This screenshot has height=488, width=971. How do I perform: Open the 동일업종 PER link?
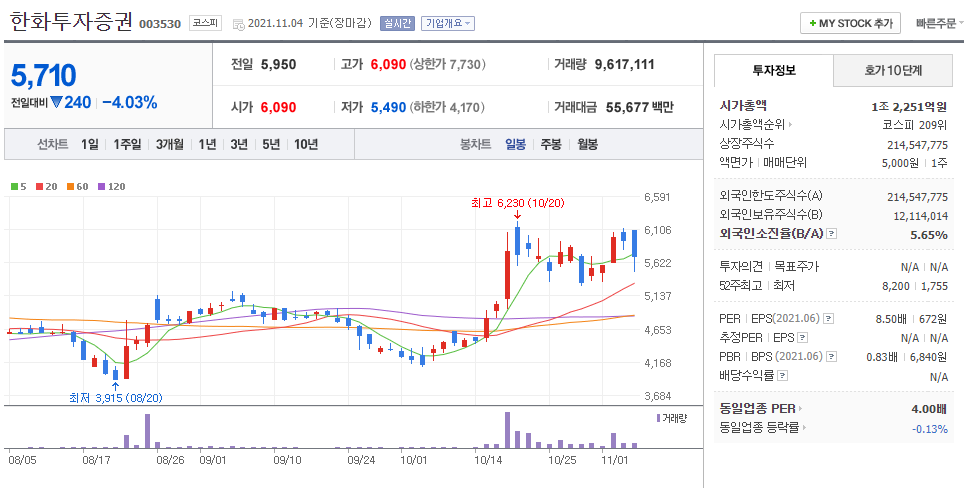click(757, 409)
